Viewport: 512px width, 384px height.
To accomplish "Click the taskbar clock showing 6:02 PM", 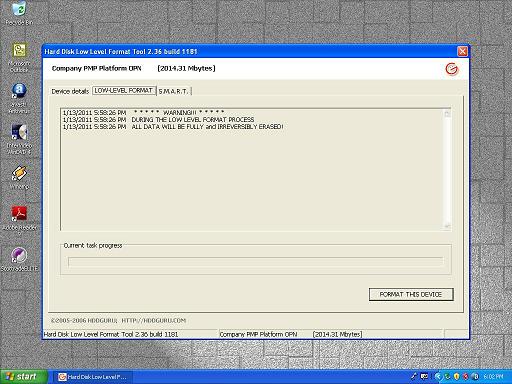I will tap(493, 377).
